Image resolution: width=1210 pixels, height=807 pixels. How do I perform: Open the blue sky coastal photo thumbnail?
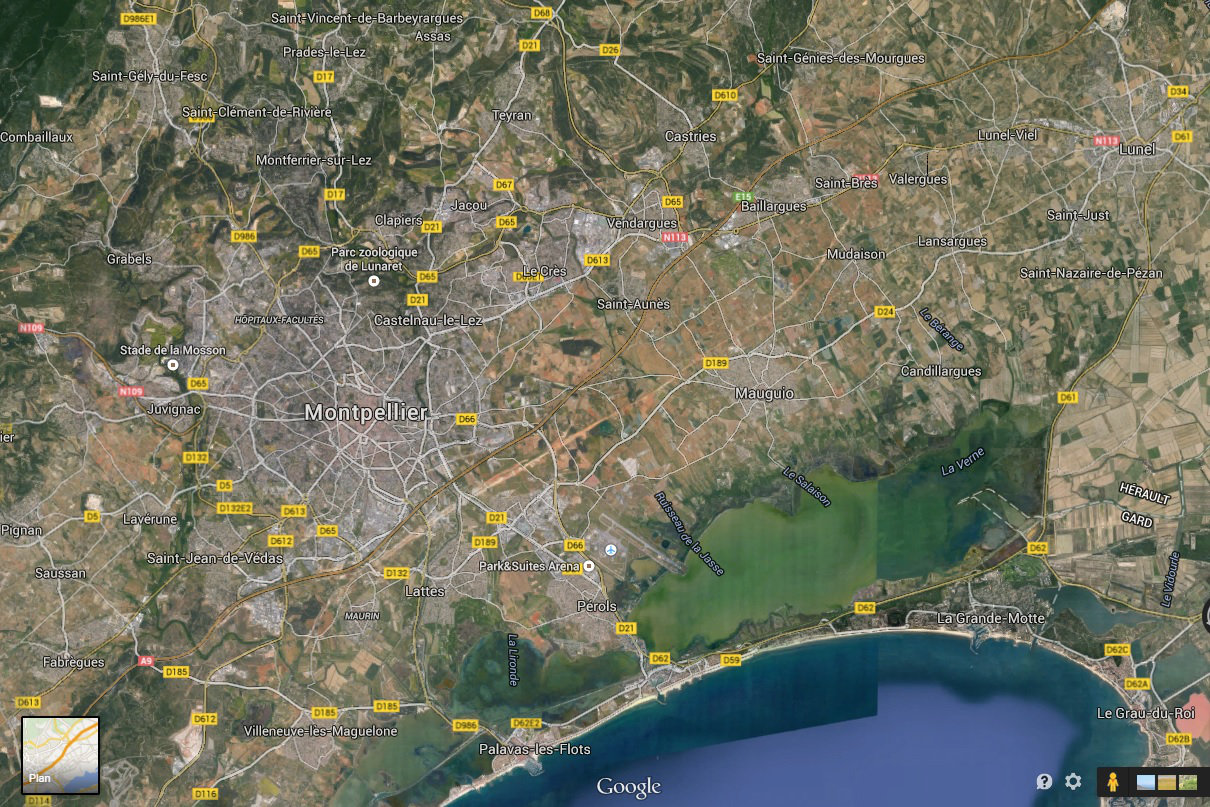(1144, 781)
